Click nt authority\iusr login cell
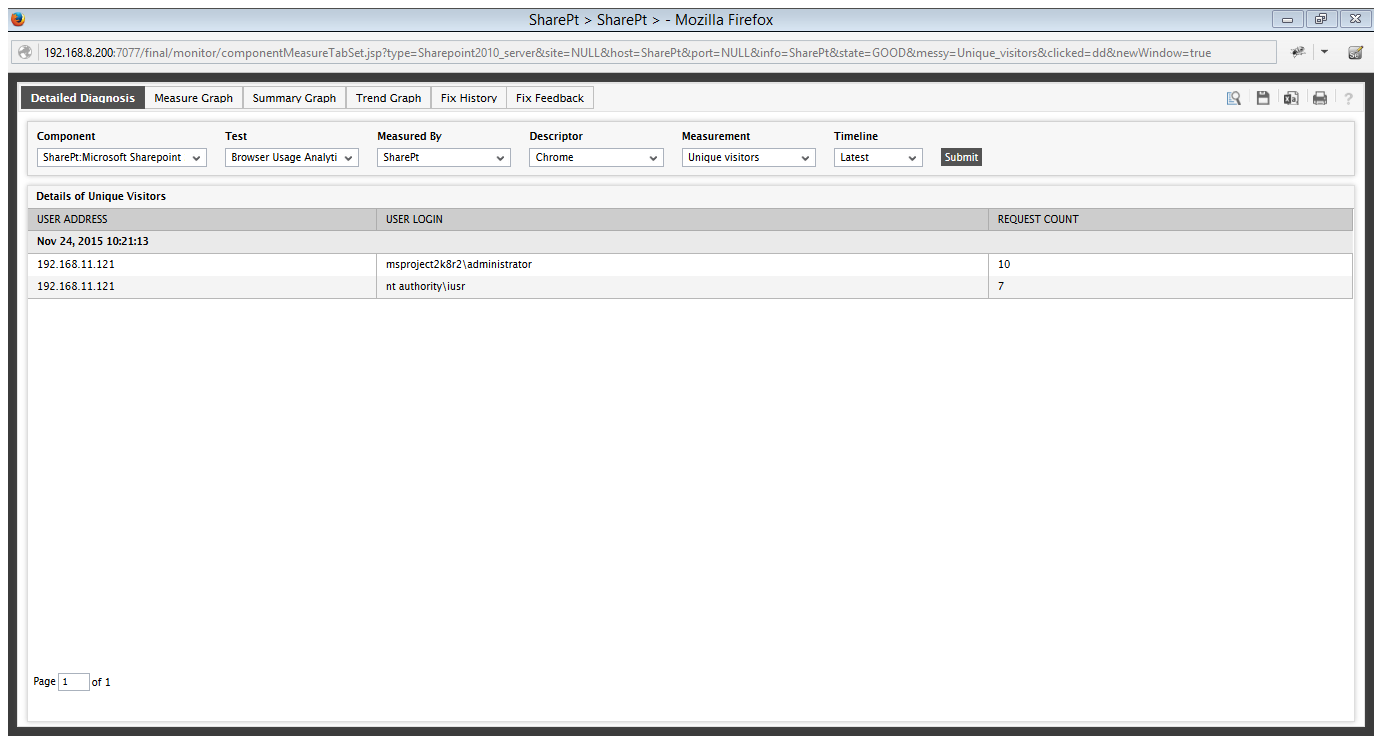 coord(681,287)
